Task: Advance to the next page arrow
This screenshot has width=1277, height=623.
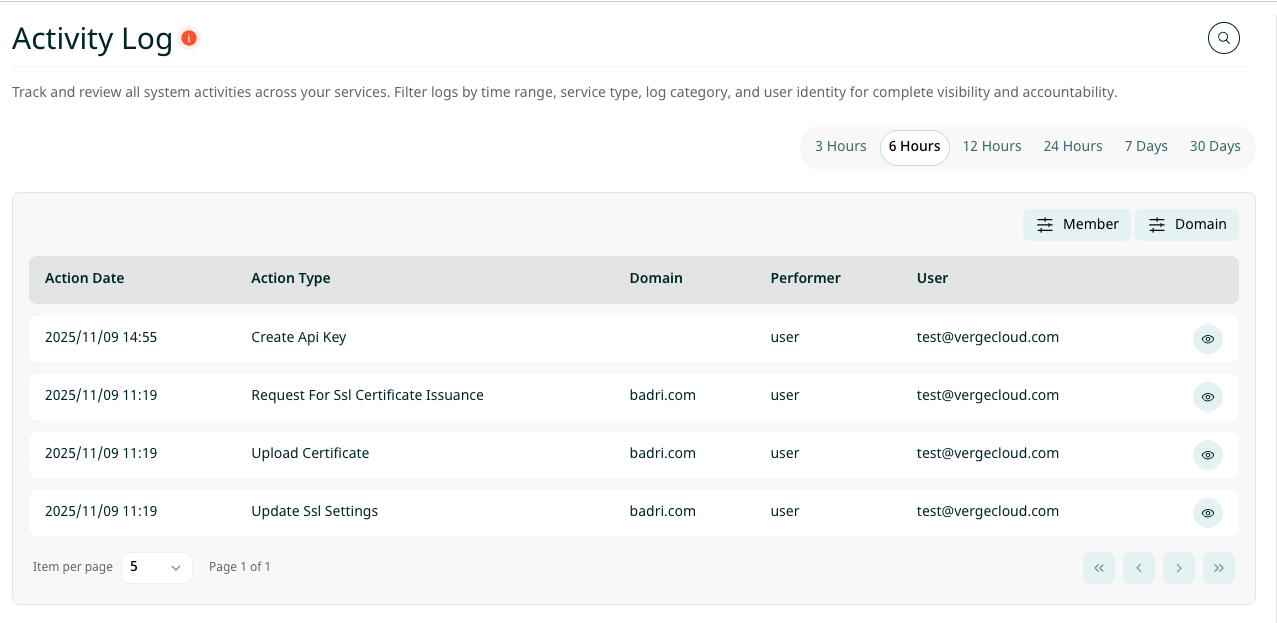Action: click(1178, 568)
